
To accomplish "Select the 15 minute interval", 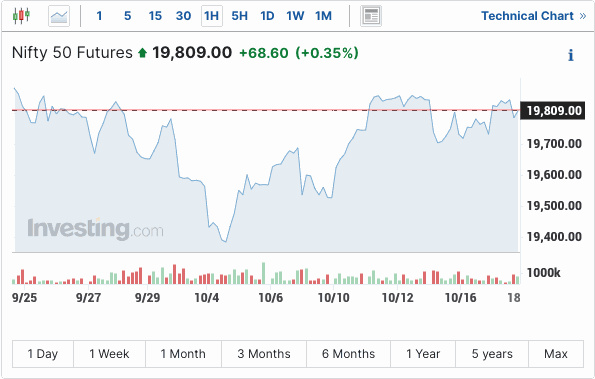I will (155, 16).
